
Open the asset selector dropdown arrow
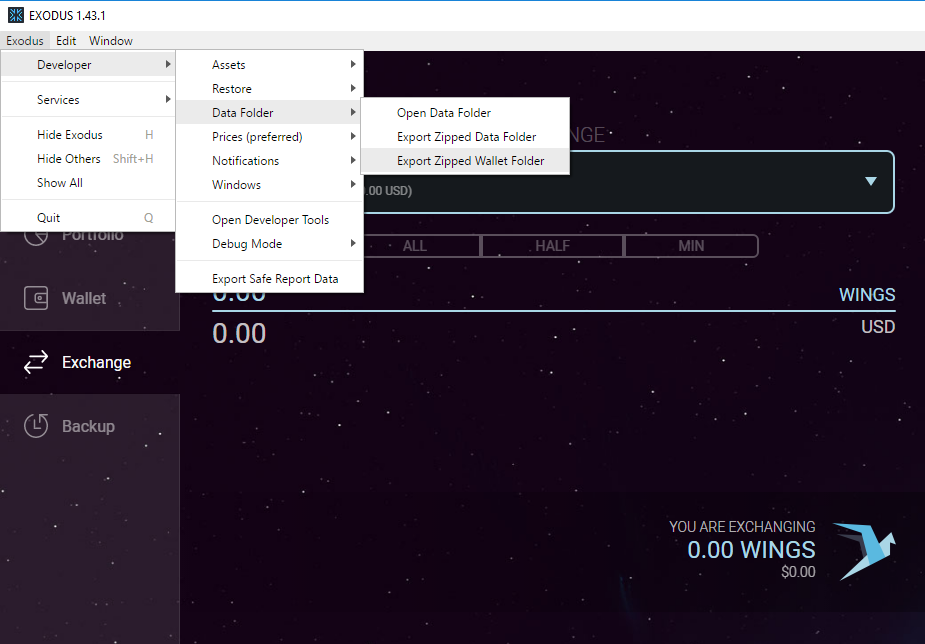[871, 181]
